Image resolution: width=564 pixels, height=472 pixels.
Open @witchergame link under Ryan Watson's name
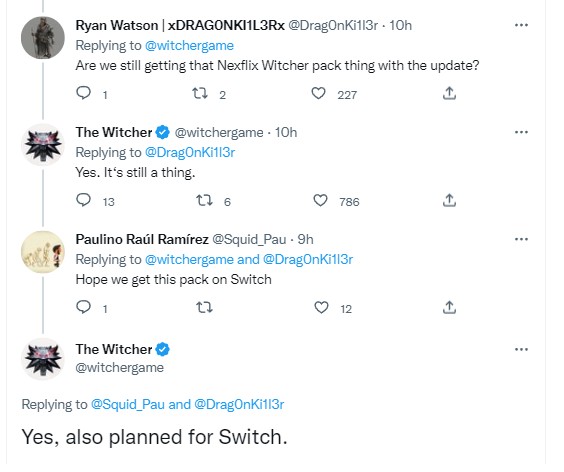[x=189, y=46]
